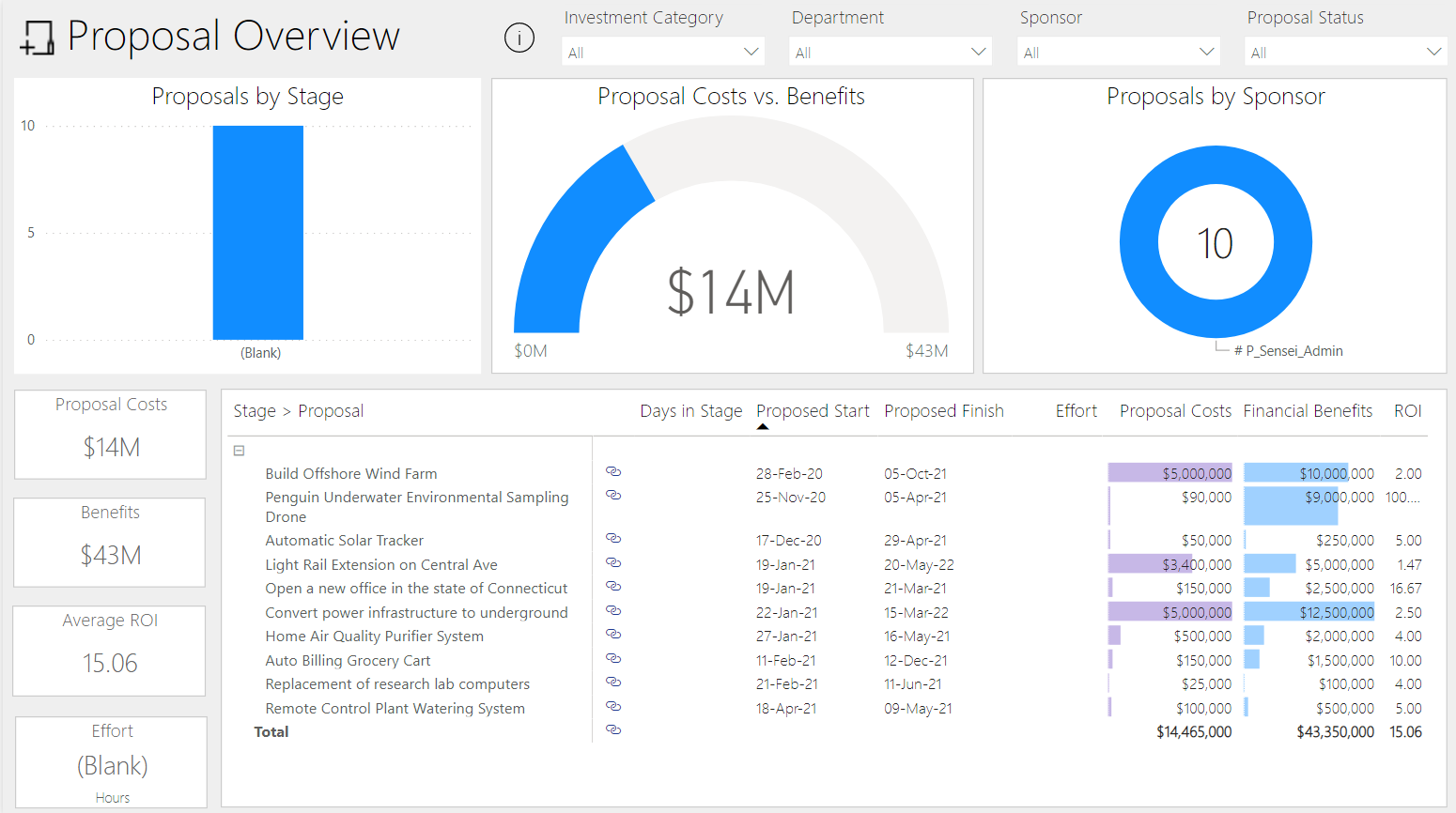The height and width of the screenshot is (813, 1456).
Task: Open link icon in the Total row
Action: coord(613,729)
